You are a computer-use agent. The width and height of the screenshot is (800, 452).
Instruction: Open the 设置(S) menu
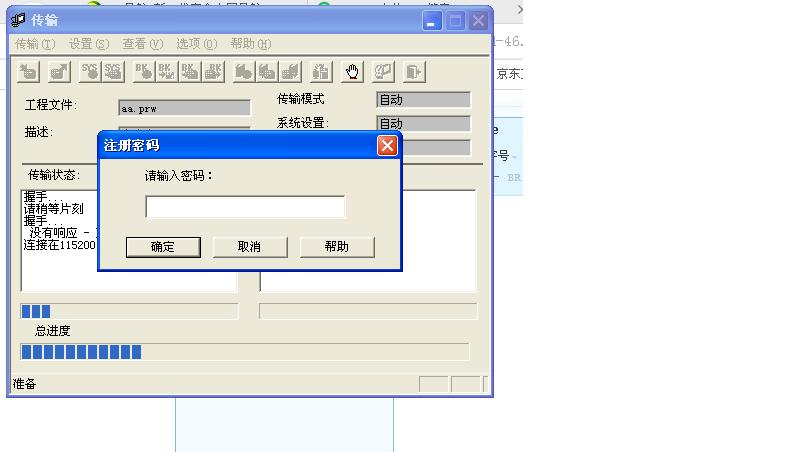pyautogui.click(x=89, y=44)
